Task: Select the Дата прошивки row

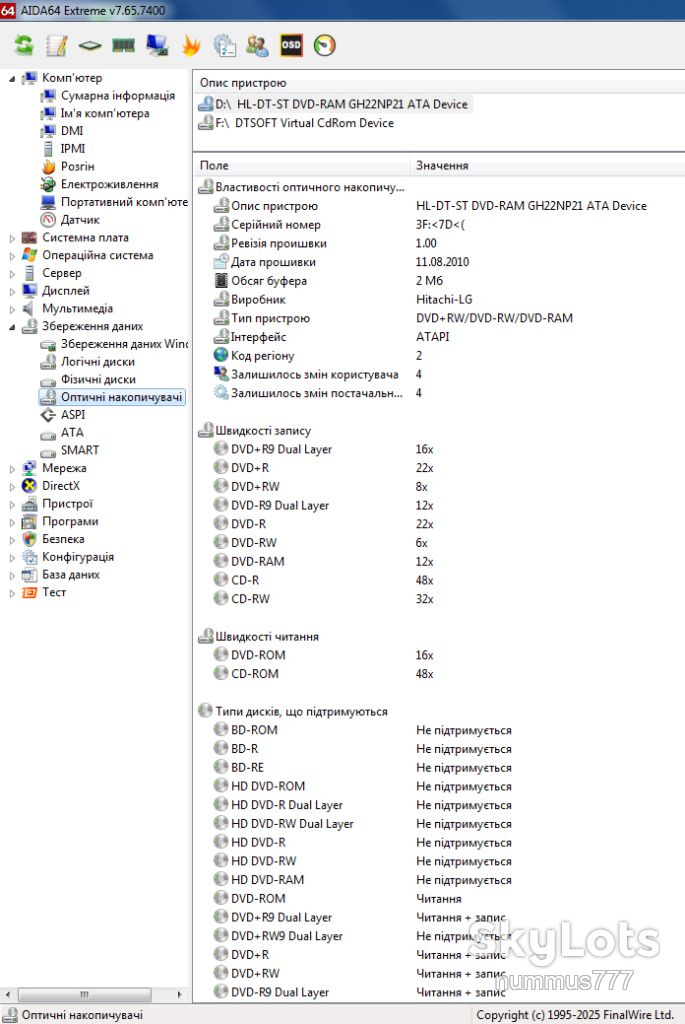Action: click(439, 262)
